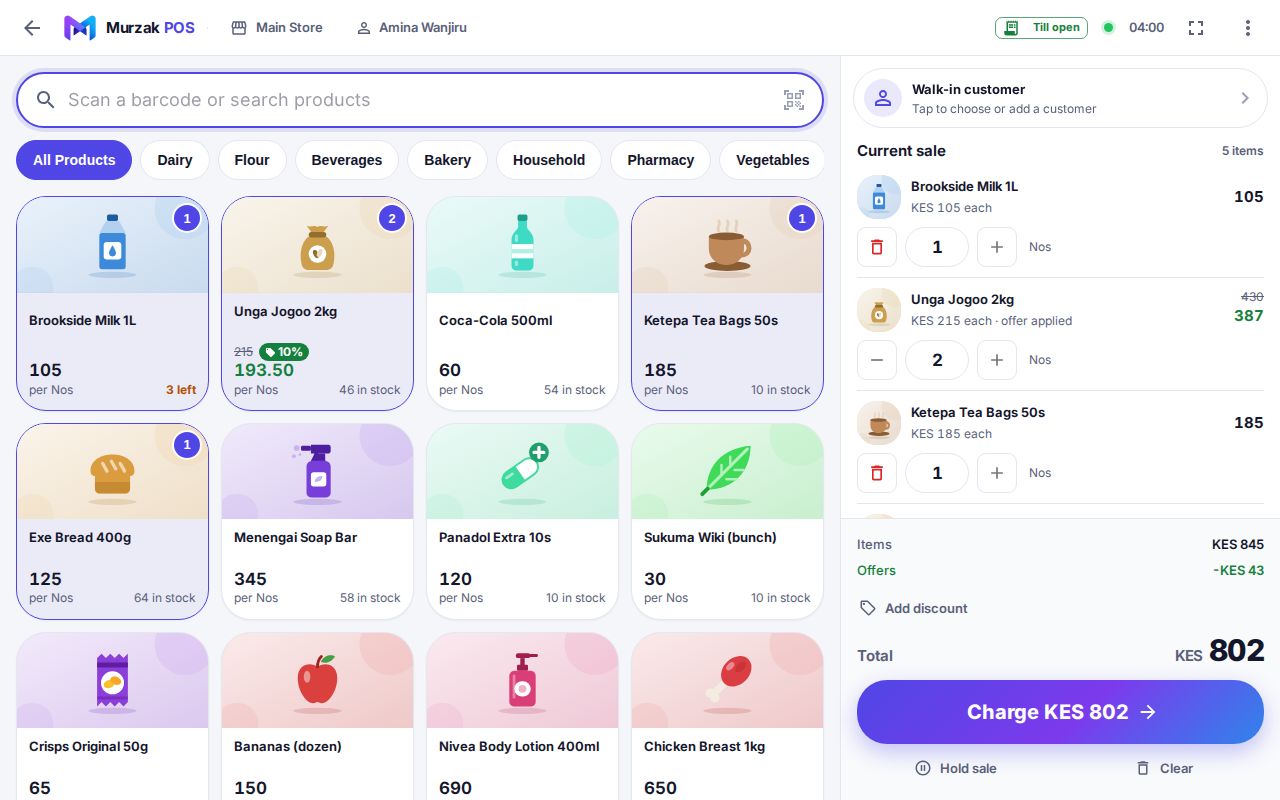
Task: Click the Add discount tag icon
Action: (x=868, y=608)
